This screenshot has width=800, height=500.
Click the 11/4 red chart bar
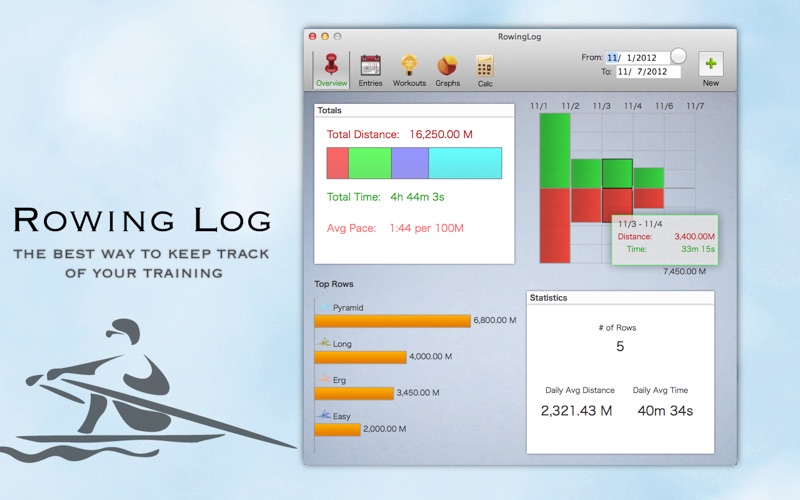(648, 198)
